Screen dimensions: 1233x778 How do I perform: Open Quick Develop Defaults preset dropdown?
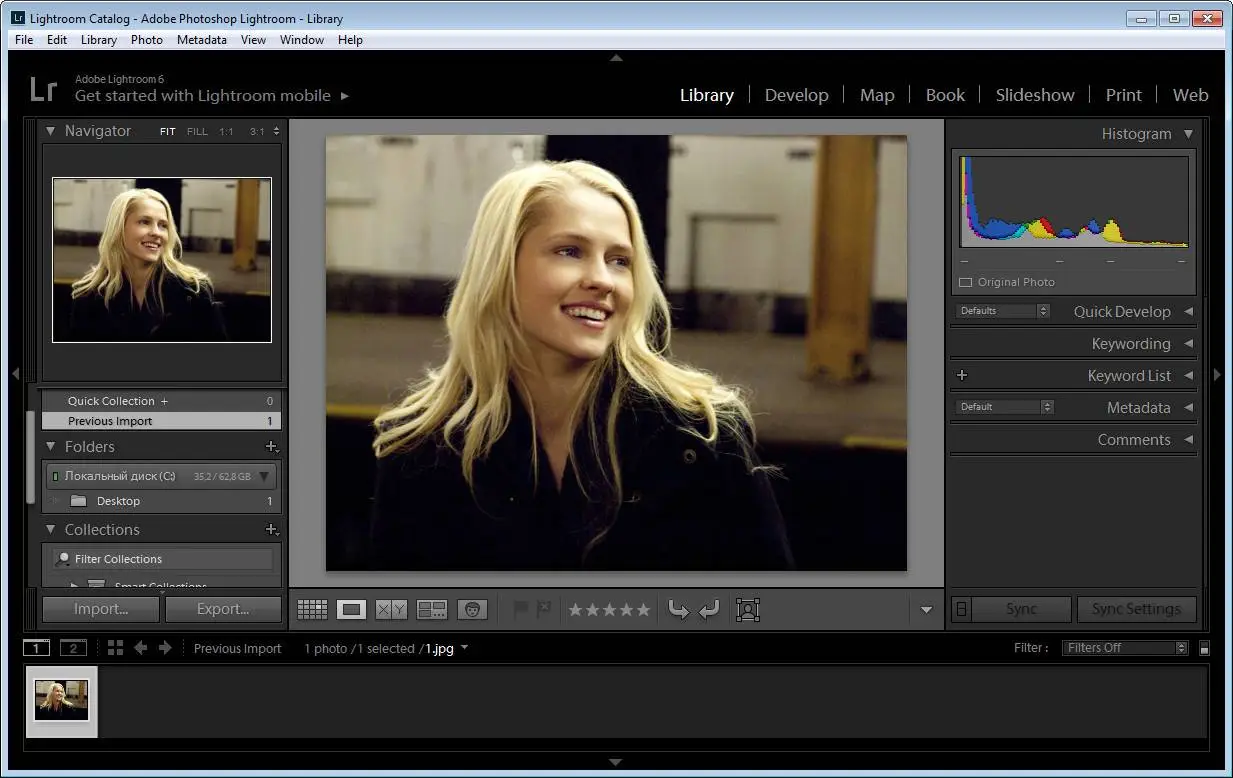click(x=1003, y=311)
